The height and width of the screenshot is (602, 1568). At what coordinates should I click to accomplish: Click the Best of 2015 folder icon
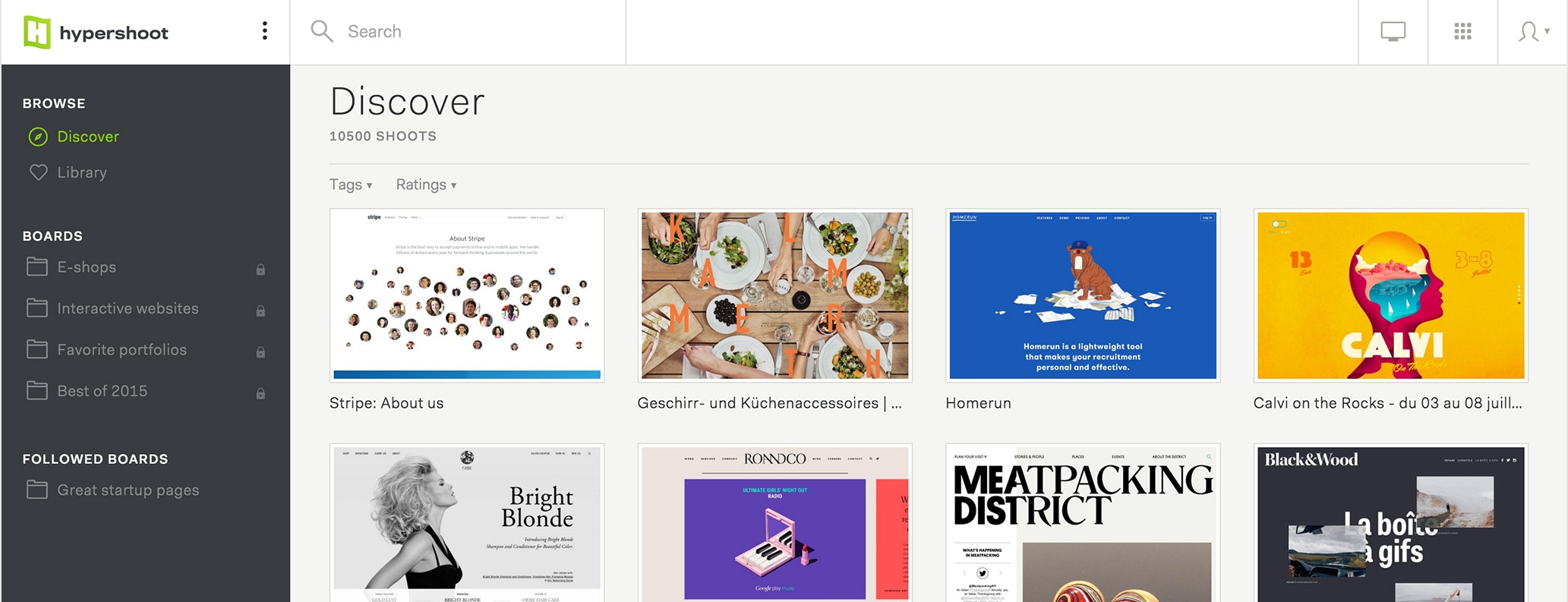tap(37, 390)
